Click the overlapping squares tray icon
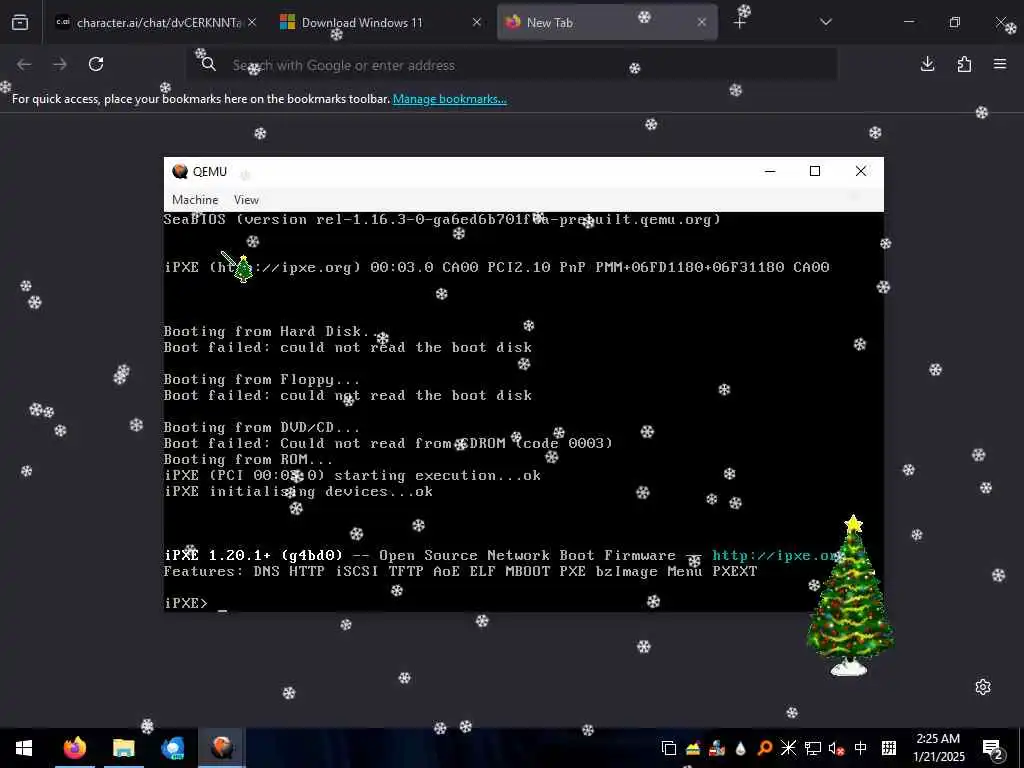The image size is (1024, 768). pyautogui.click(x=668, y=748)
